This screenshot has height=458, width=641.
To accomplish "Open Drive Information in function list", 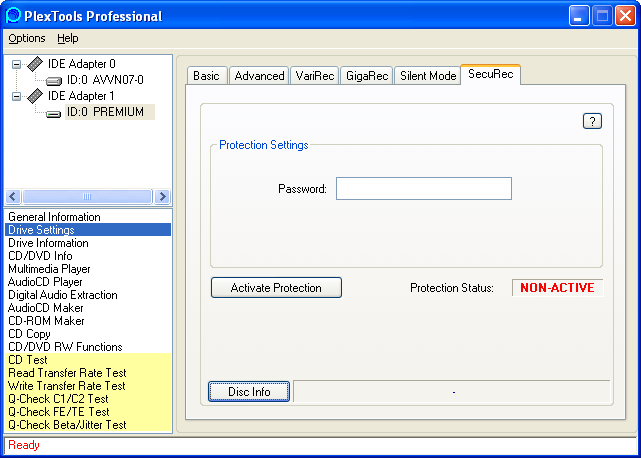I will coord(88,243).
